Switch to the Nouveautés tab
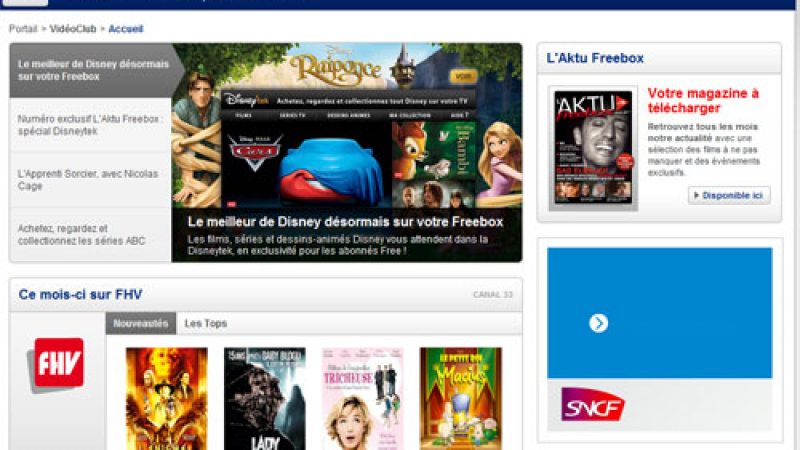Viewport: 800px width, 450px height. (141, 323)
